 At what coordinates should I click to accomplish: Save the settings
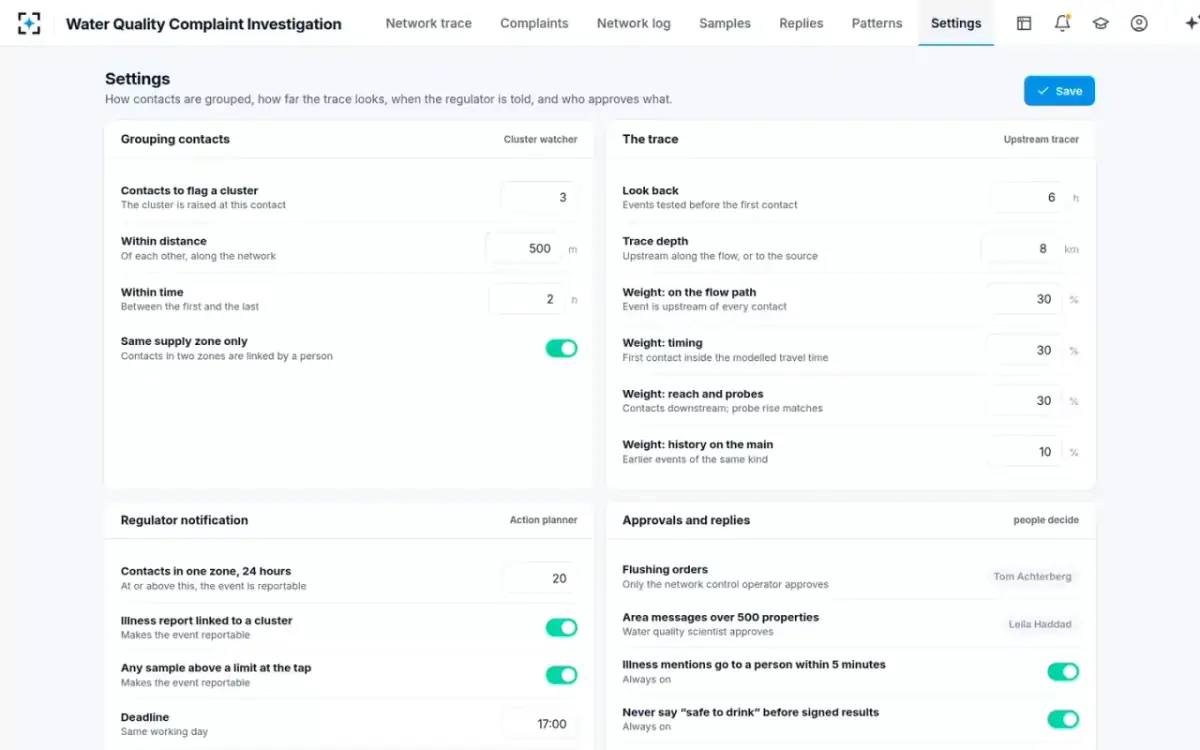click(x=1059, y=91)
